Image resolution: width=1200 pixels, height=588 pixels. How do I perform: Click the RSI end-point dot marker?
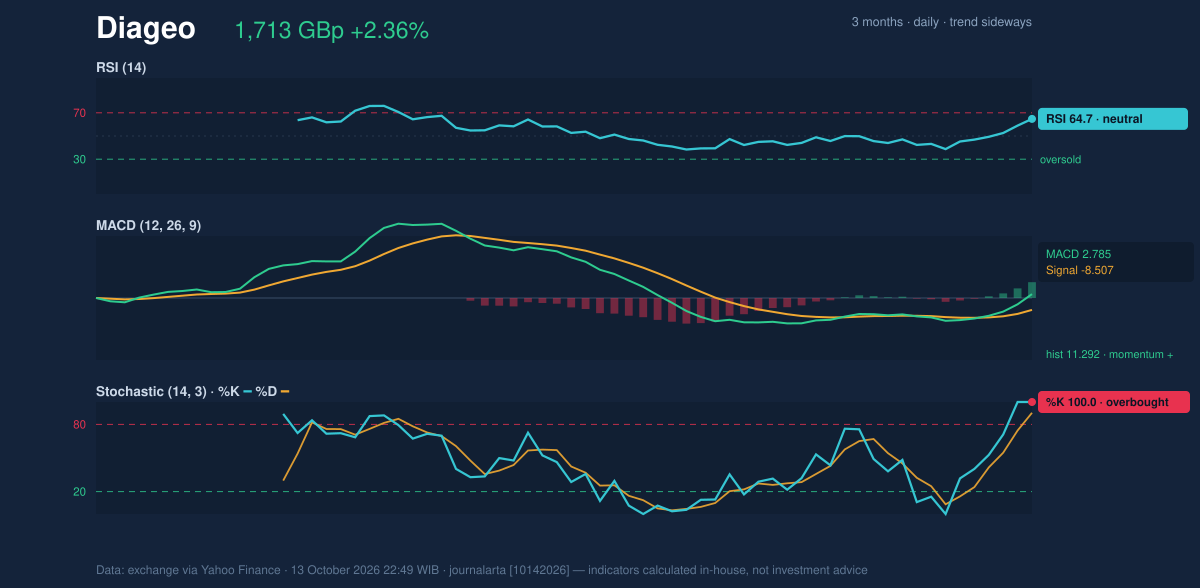tap(1032, 119)
